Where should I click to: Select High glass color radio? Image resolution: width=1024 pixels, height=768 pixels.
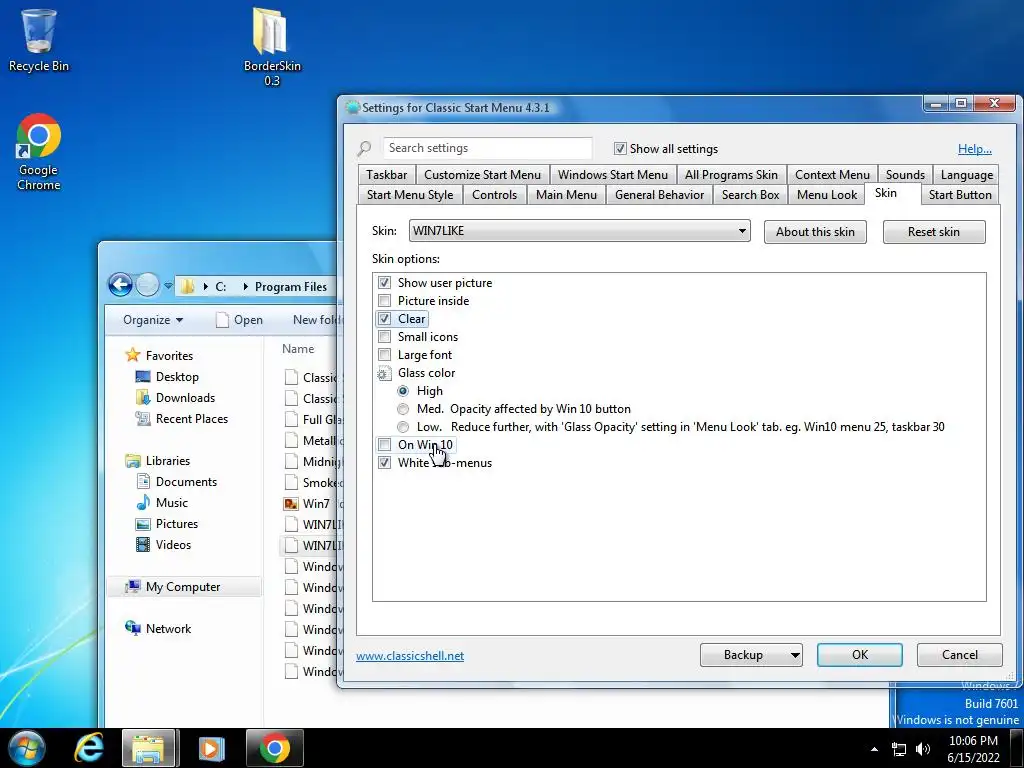tap(403, 391)
